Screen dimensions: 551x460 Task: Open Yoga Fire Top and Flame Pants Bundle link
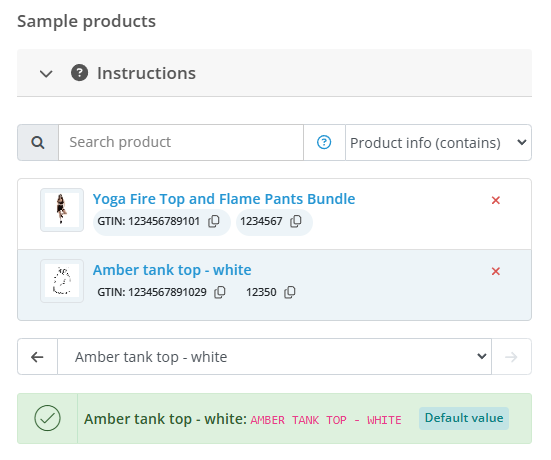224,199
